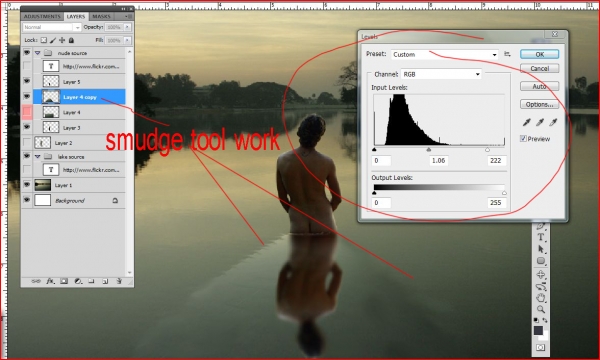Screen dimensions: 600x360
Task: Open the preset options icon beside Preset
Action: pos(507,54)
